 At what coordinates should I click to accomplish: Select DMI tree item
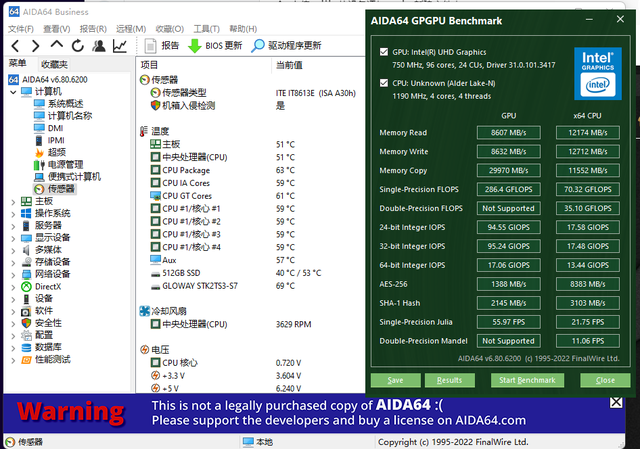click(49, 128)
